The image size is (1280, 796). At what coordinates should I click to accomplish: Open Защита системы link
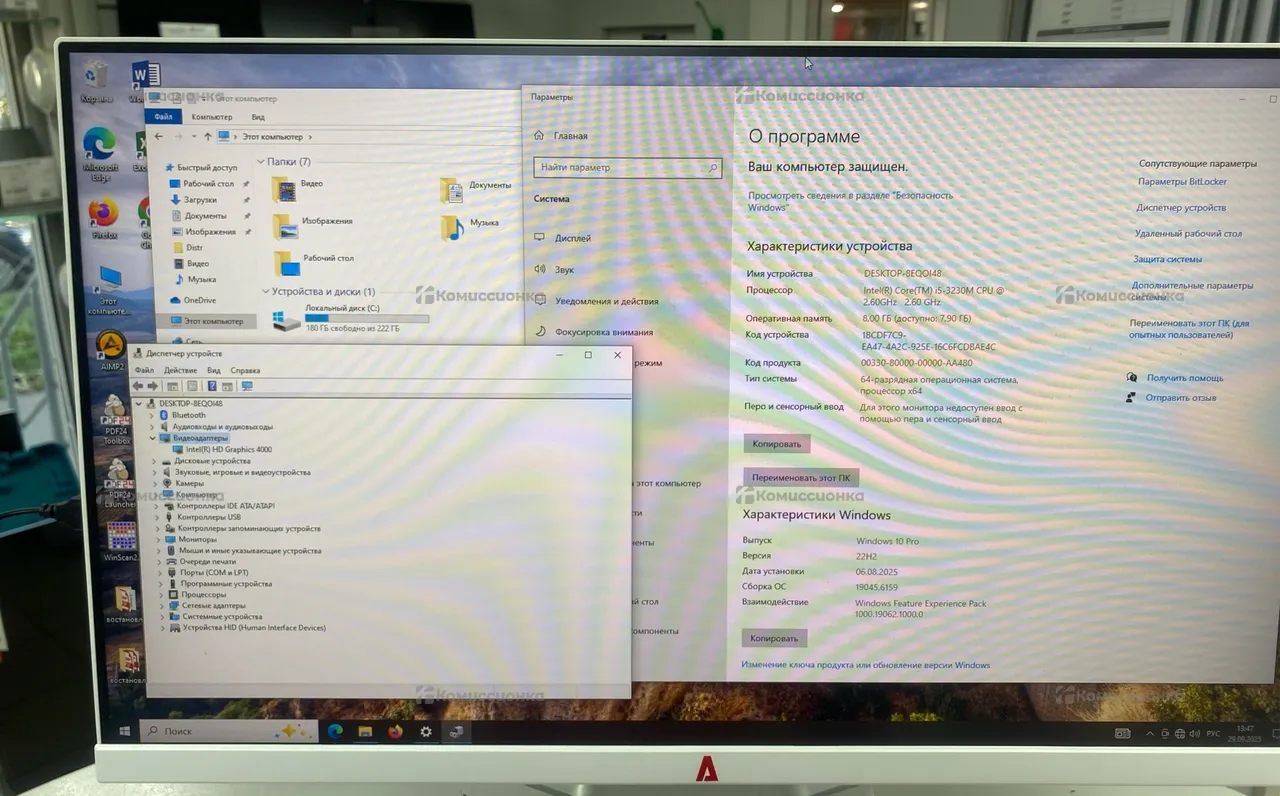[1167, 260]
